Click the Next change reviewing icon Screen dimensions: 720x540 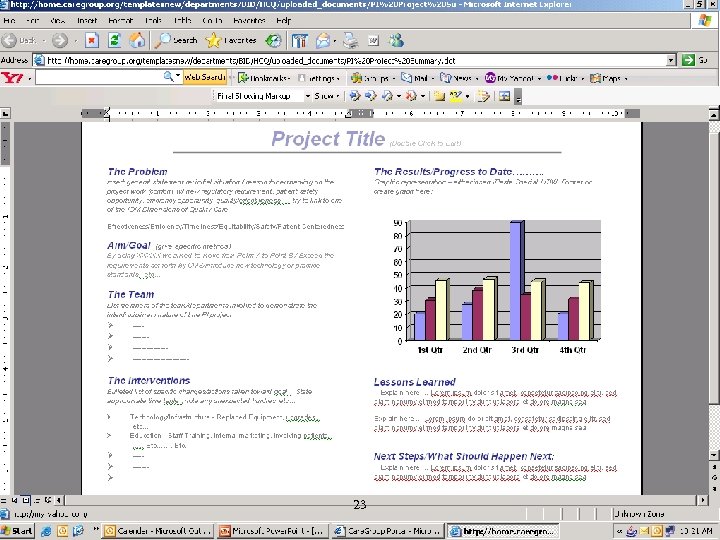[371, 96]
